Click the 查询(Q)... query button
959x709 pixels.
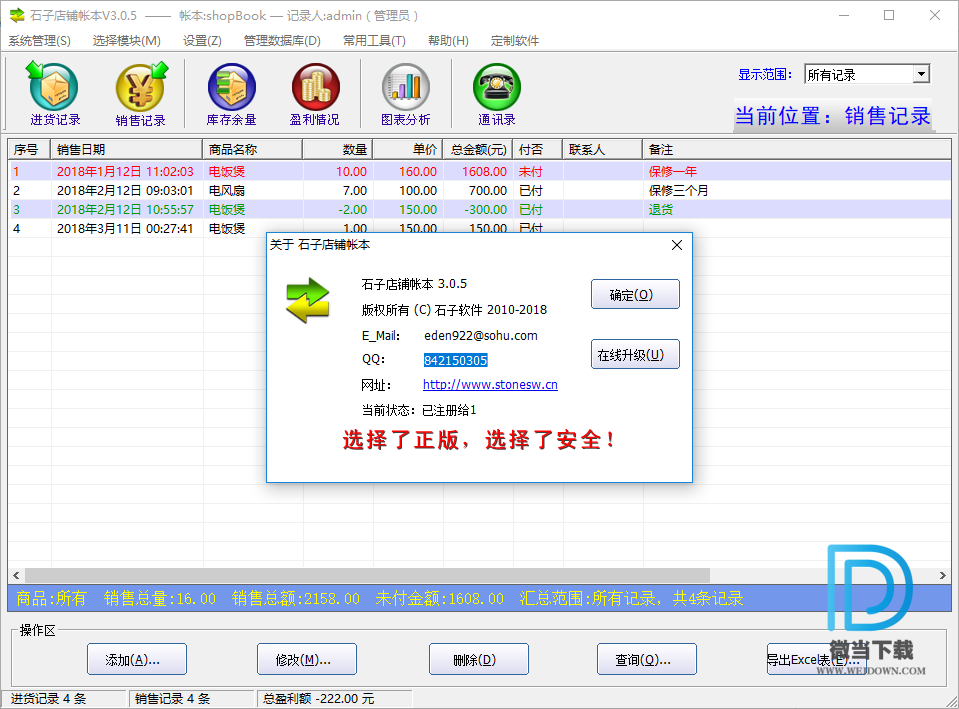[647, 659]
